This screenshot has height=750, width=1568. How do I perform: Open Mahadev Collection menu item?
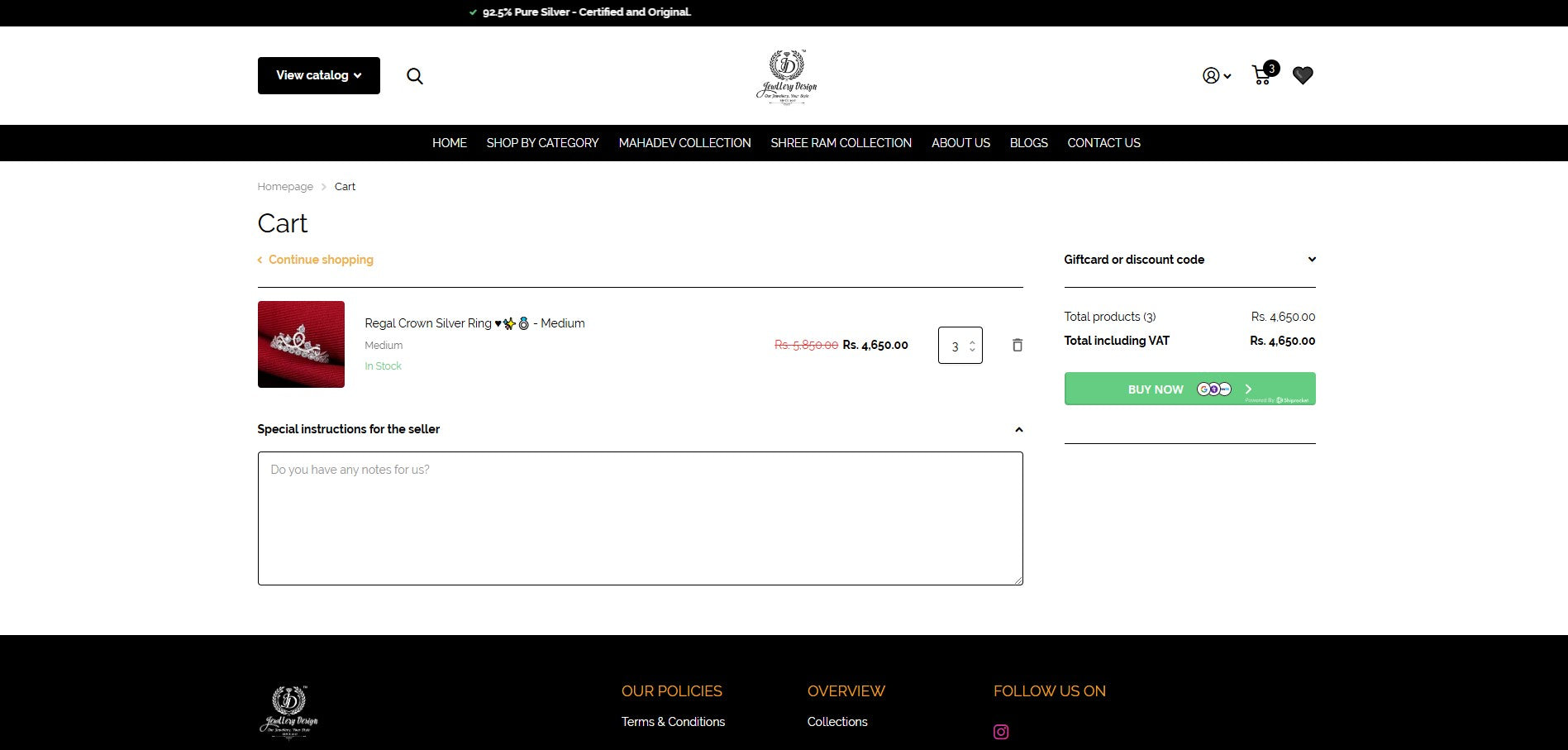684,143
